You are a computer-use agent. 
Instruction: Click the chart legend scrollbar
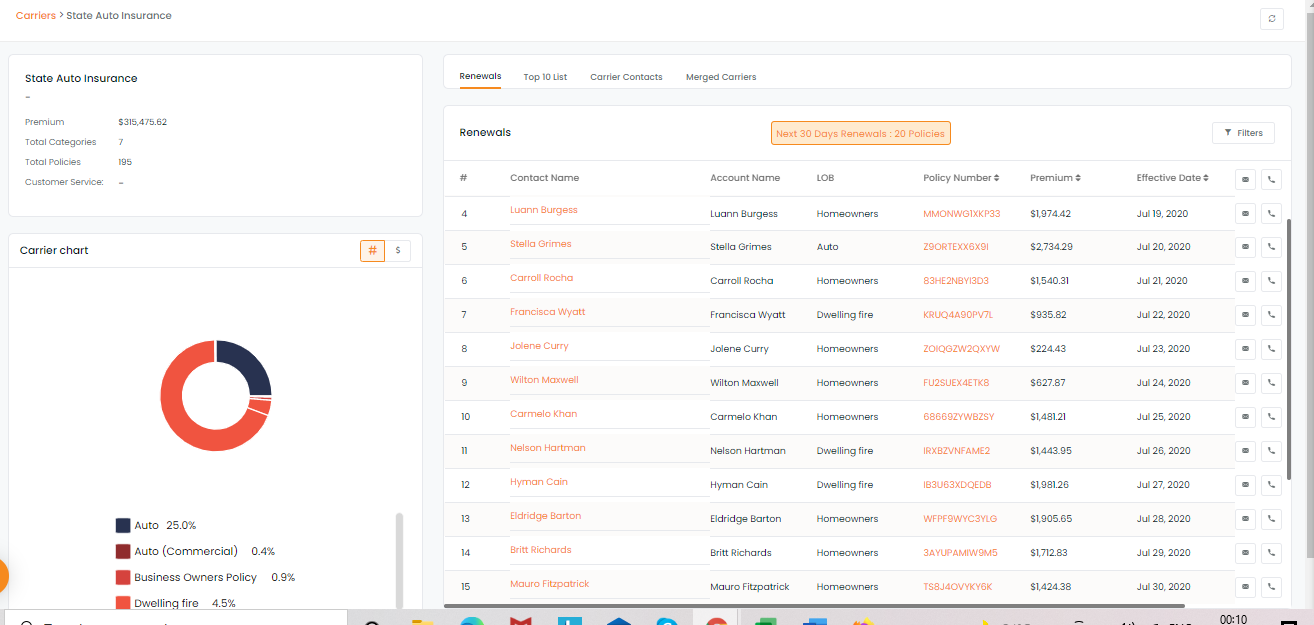[x=400, y=562]
